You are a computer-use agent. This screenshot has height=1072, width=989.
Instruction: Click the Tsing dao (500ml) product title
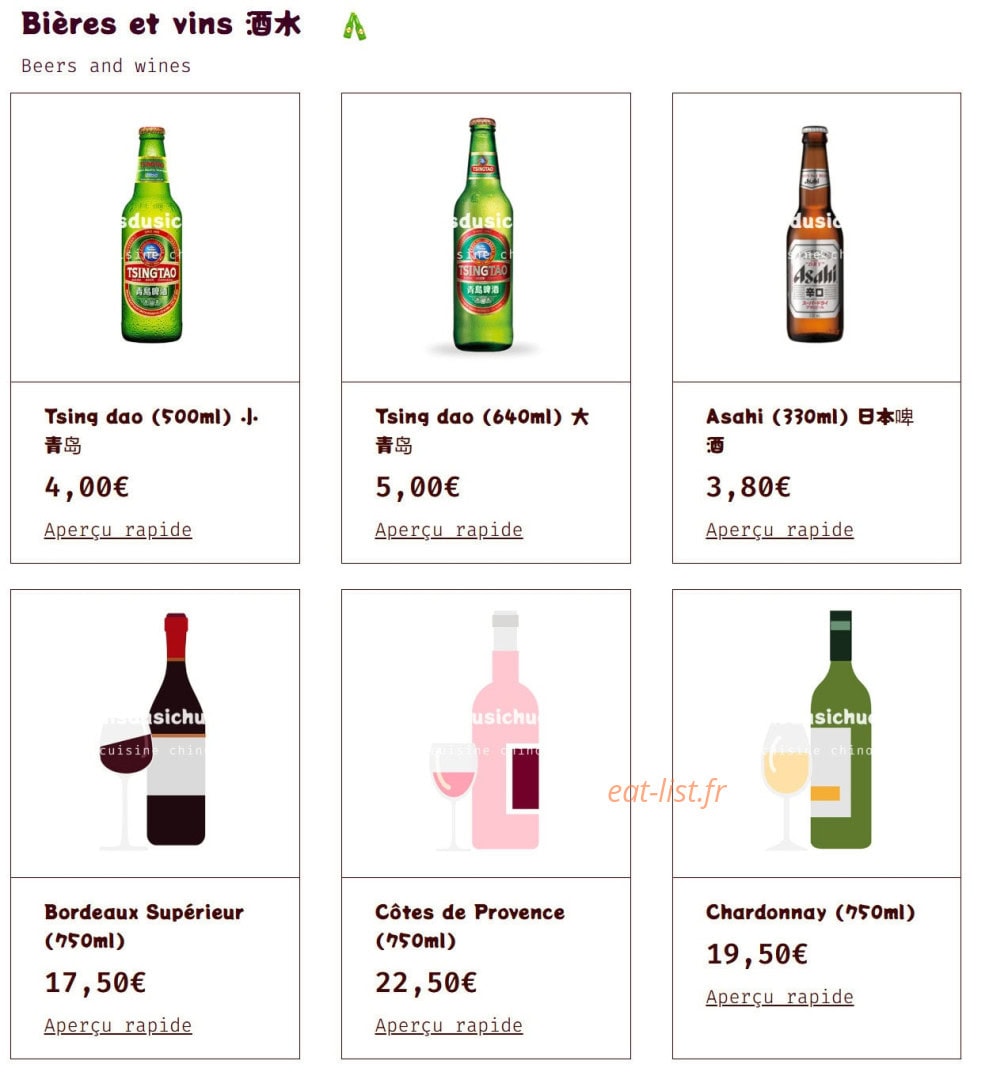tap(151, 431)
